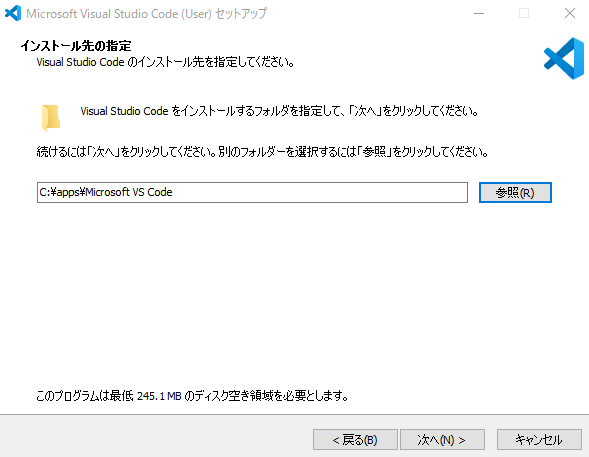
Task: Go back with the 戻る(B) button
Action: pyautogui.click(x=355, y=439)
